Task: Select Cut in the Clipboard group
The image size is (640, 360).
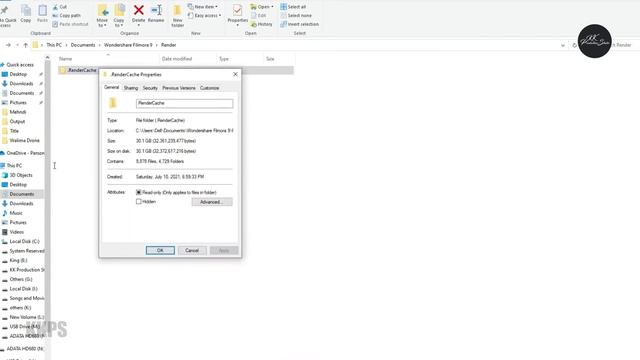Action: [60, 7]
